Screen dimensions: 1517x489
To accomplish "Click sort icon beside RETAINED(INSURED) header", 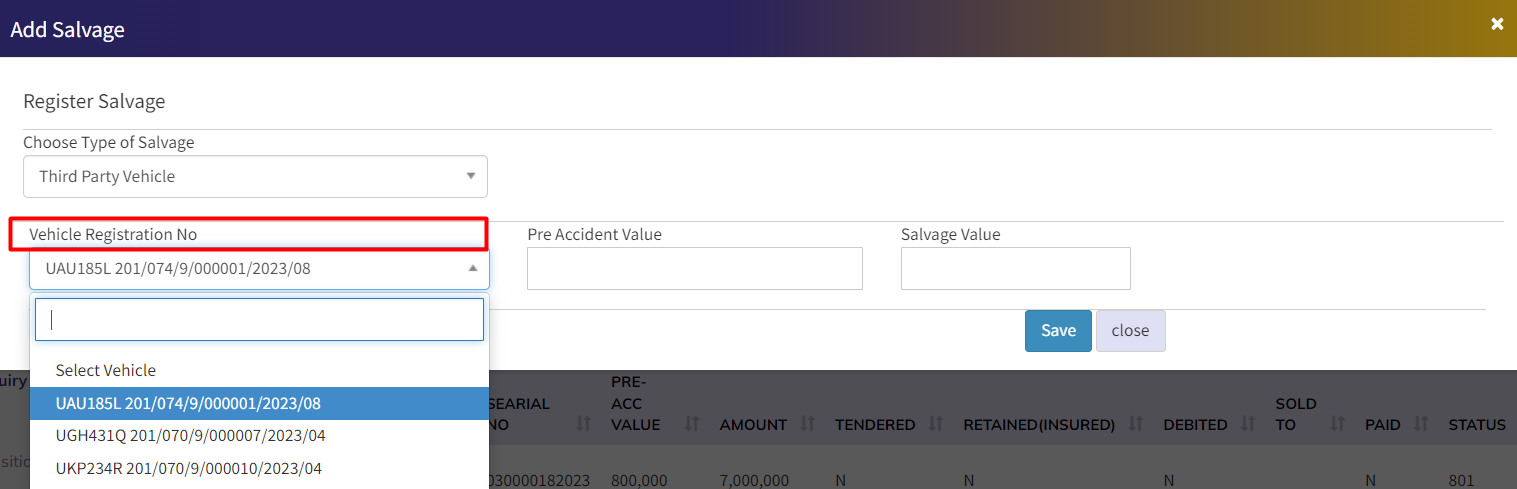I will (1135, 425).
